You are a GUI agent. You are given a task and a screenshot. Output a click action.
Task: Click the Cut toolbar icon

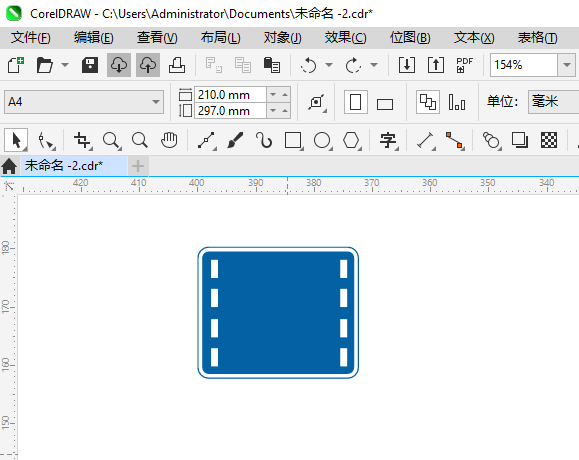tap(213, 65)
